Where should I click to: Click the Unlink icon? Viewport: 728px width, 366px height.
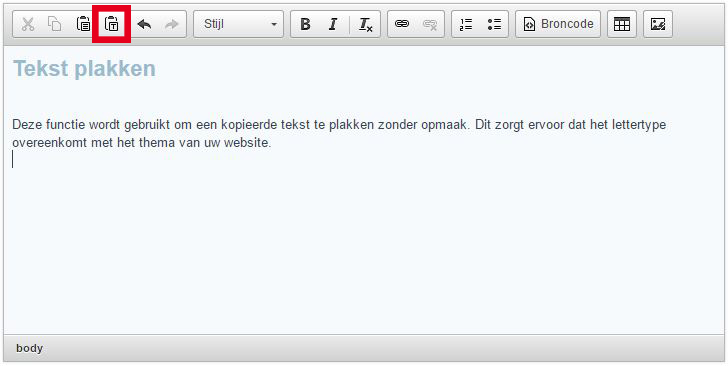[x=430, y=24]
